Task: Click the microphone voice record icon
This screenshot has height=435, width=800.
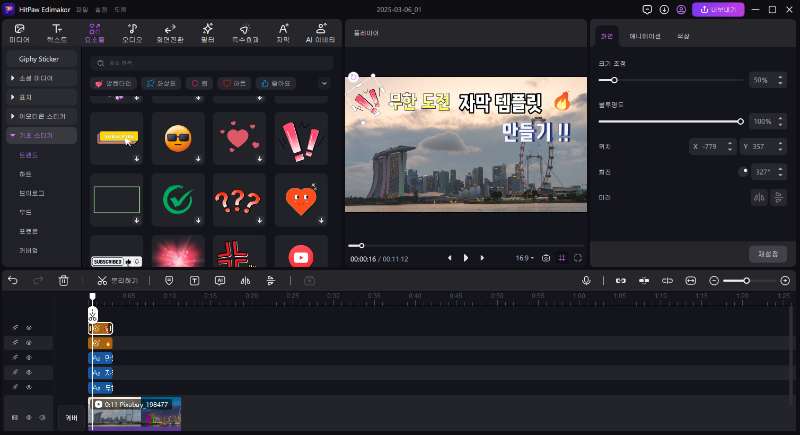Action: point(586,281)
